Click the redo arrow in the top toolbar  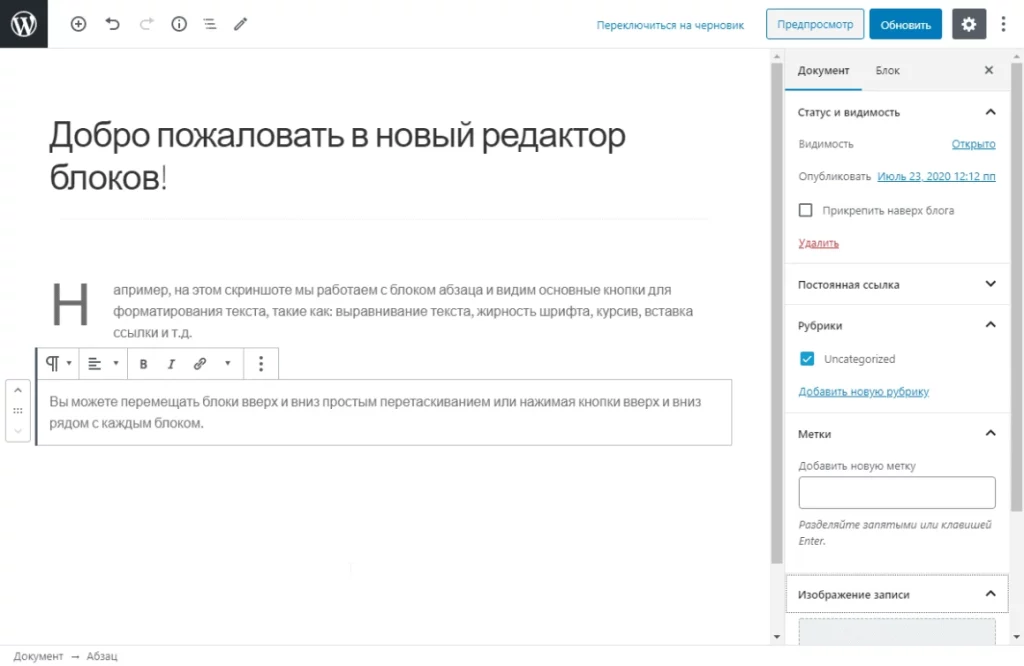(144, 24)
